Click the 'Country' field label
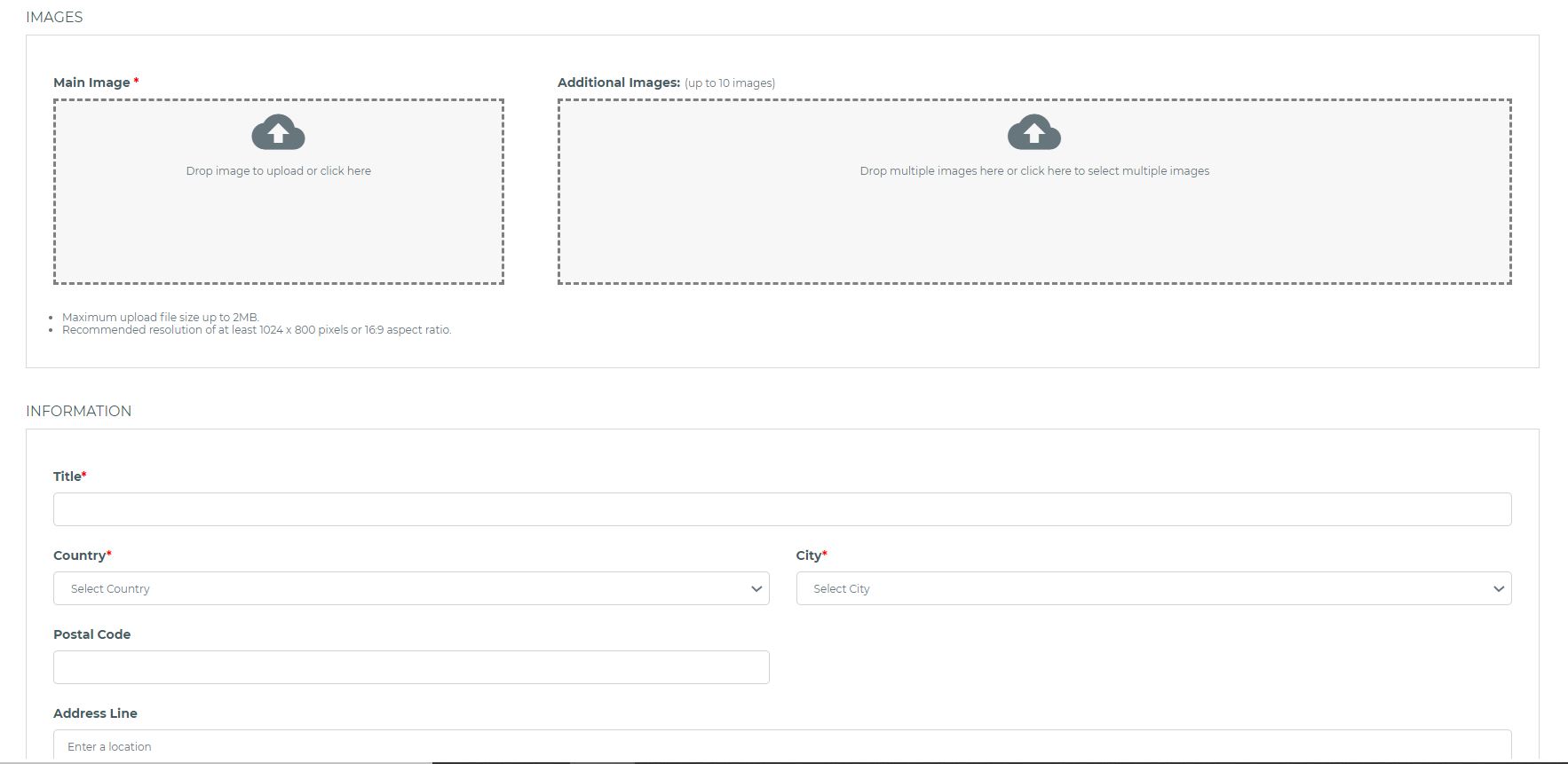 [x=79, y=555]
